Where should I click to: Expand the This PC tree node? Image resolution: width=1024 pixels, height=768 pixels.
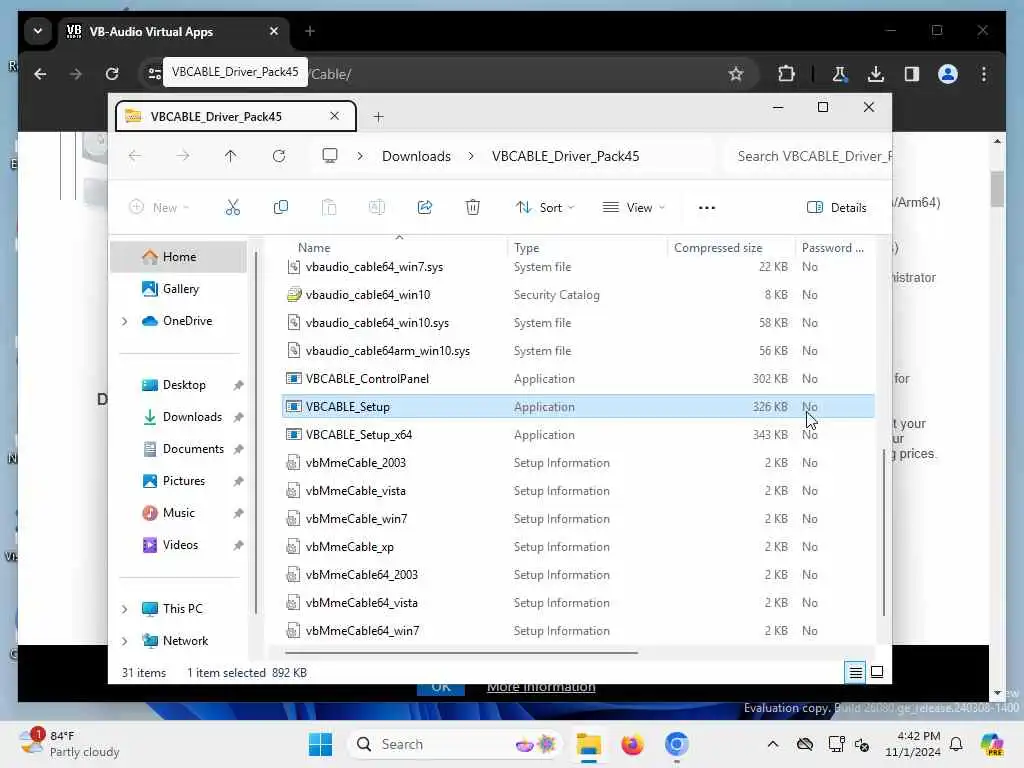tap(125, 609)
